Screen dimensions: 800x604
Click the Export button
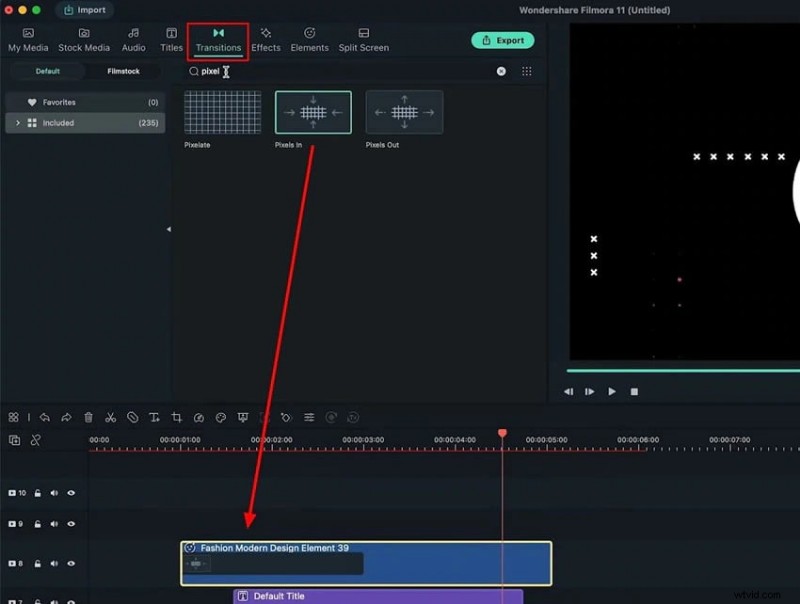[x=502, y=40]
